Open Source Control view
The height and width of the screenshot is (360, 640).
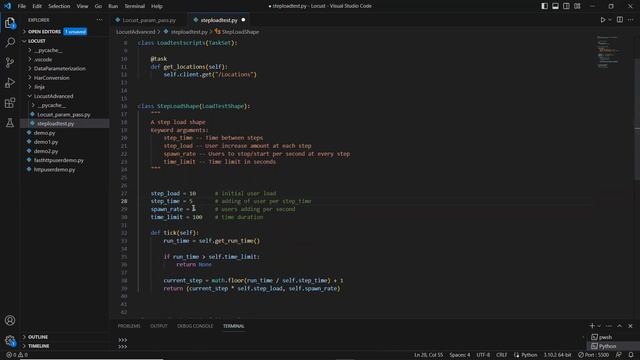[10, 62]
